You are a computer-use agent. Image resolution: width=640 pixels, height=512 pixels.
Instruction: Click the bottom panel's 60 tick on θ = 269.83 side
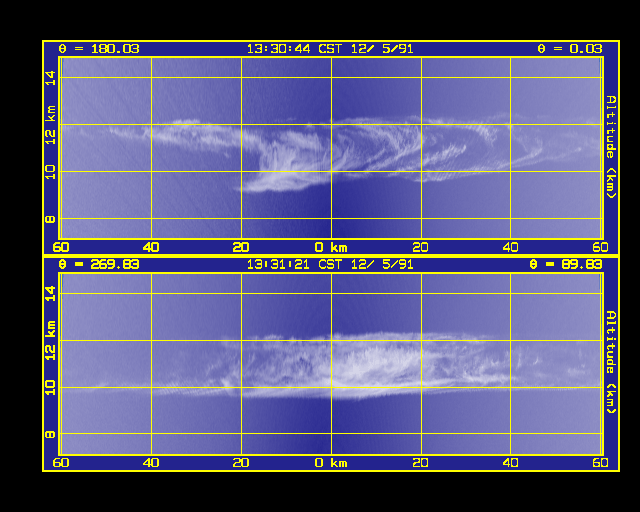61,463
